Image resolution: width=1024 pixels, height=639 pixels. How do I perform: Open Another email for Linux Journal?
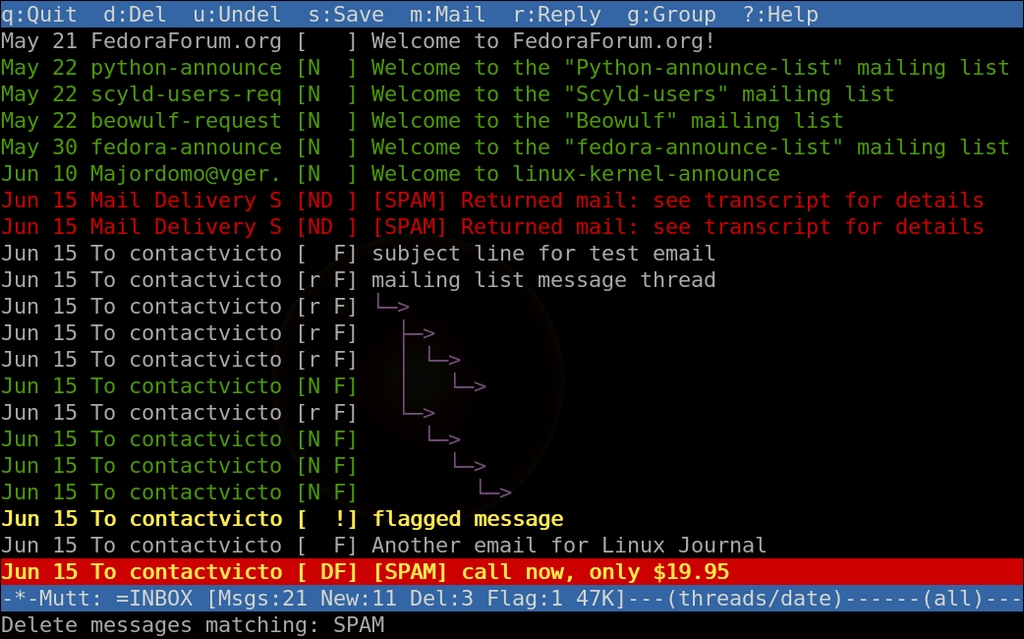tap(512, 546)
